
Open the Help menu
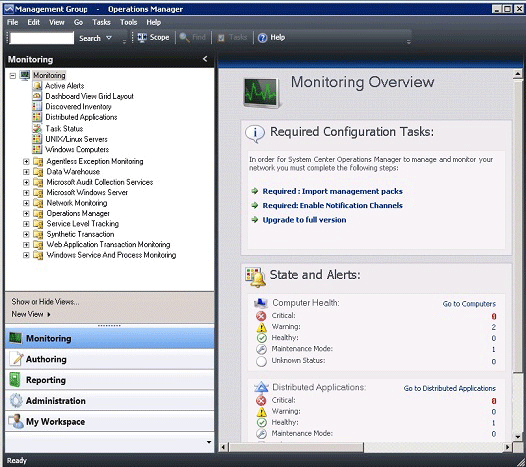154,22
